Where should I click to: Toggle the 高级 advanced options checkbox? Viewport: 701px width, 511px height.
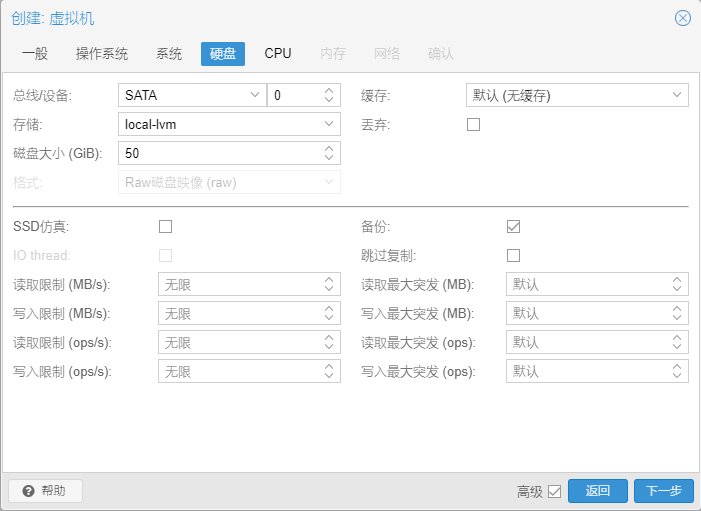tap(554, 491)
